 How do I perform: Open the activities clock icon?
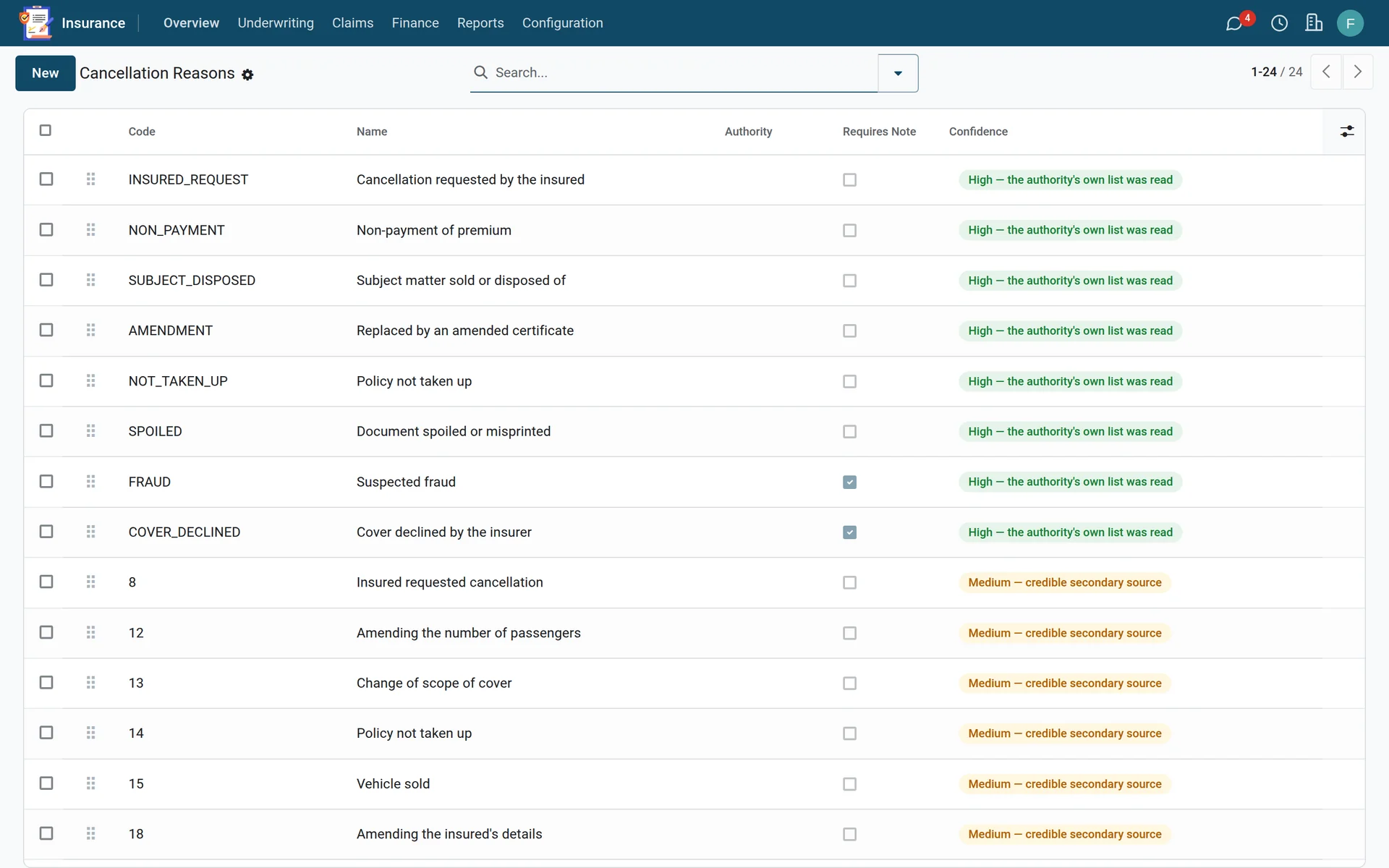tap(1279, 23)
